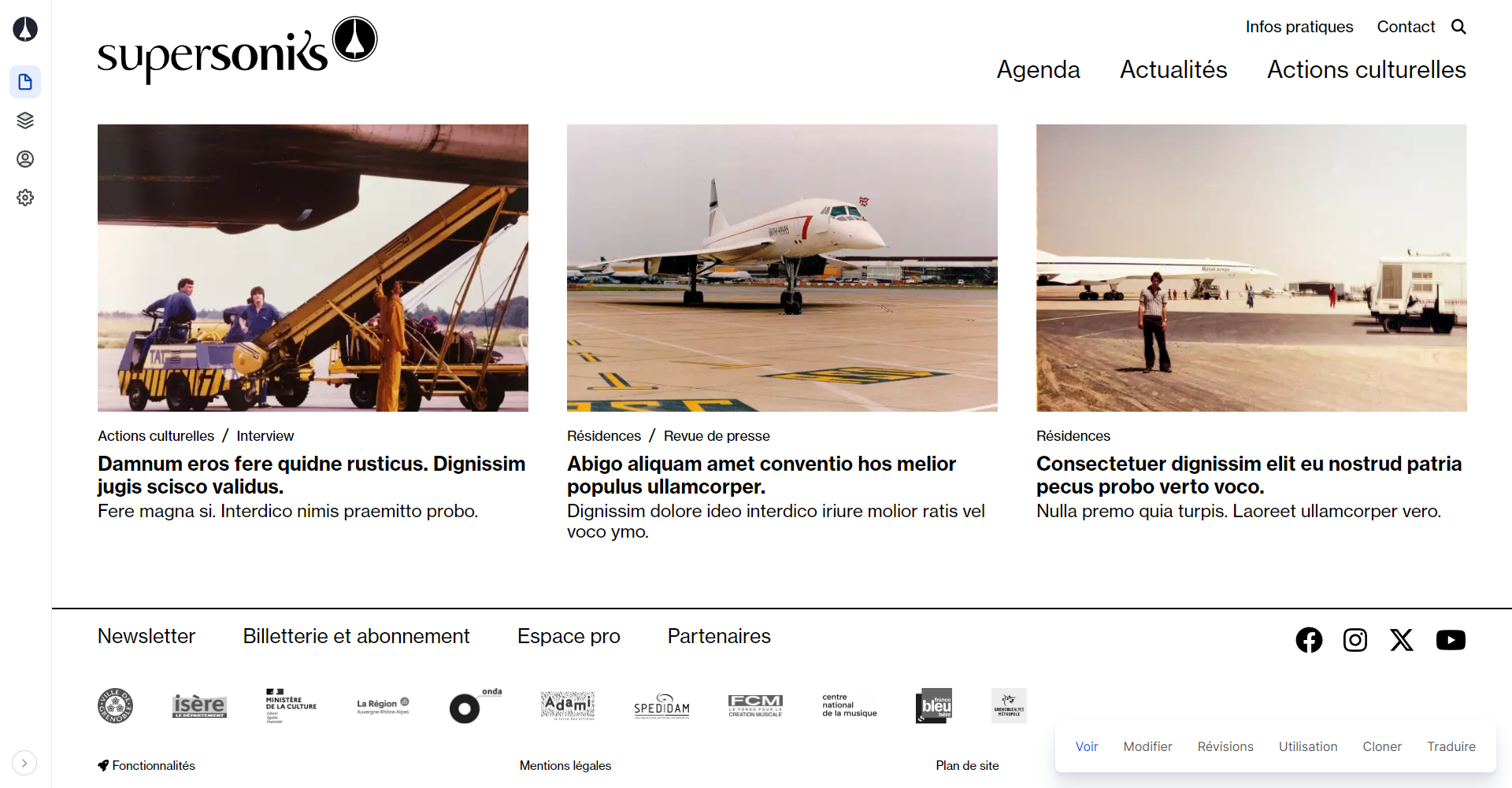Switch to the Révisions tab
Viewport: 1512px width, 788px height.
pos(1225,746)
